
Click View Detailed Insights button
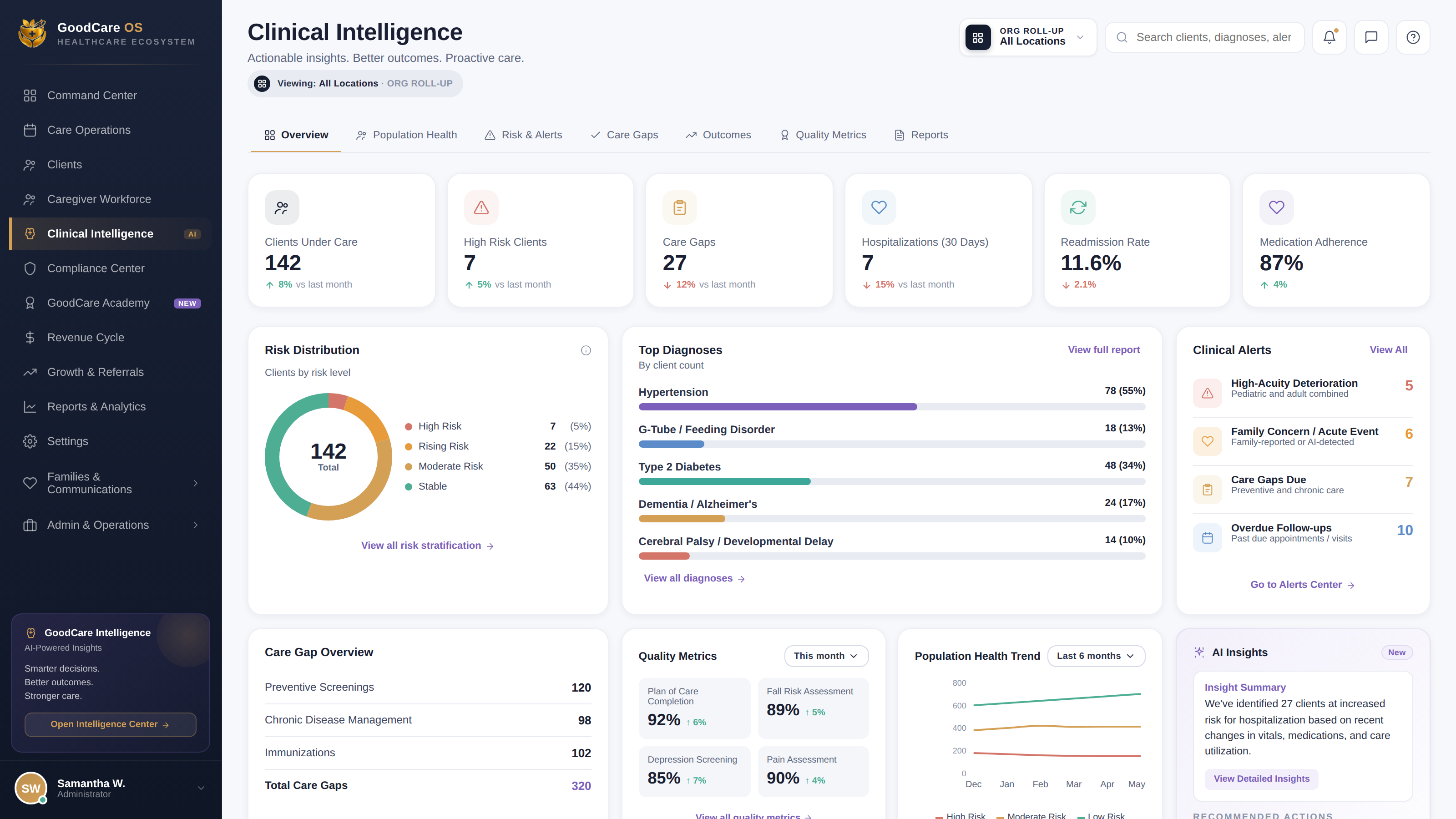click(1261, 779)
